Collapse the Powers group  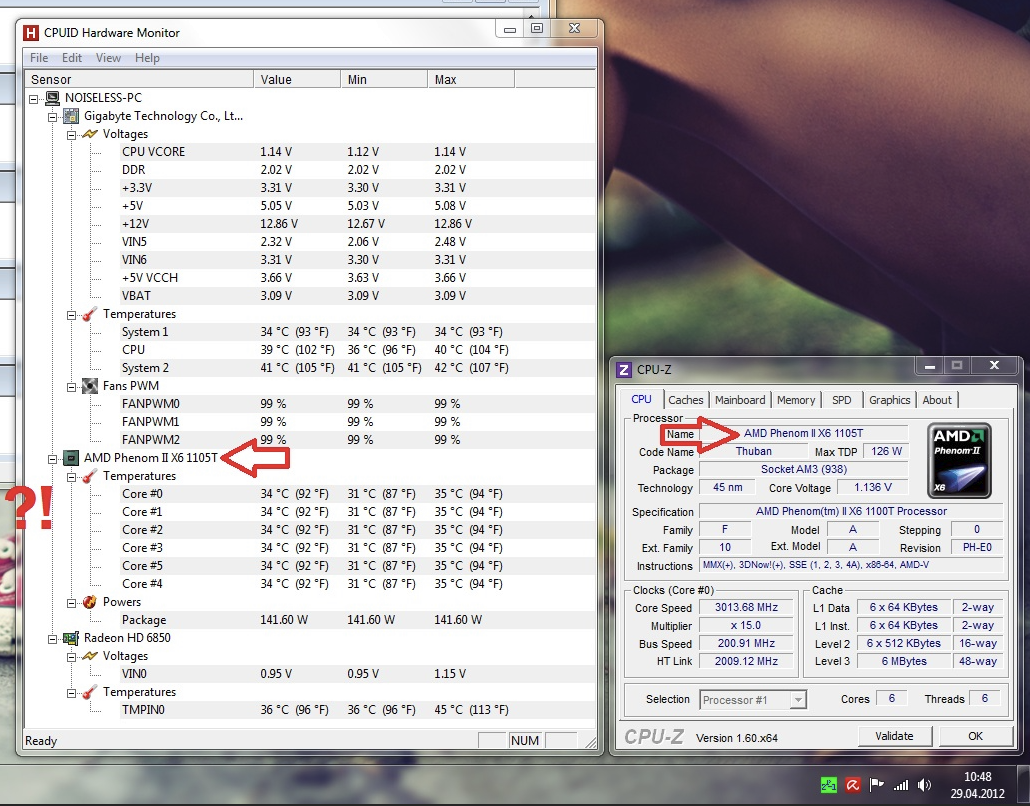pos(72,602)
